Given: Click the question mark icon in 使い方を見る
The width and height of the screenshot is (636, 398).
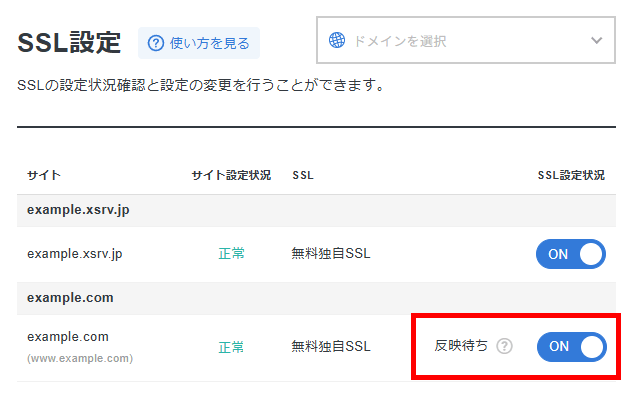Looking at the screenshot, I should pos(155,43).
